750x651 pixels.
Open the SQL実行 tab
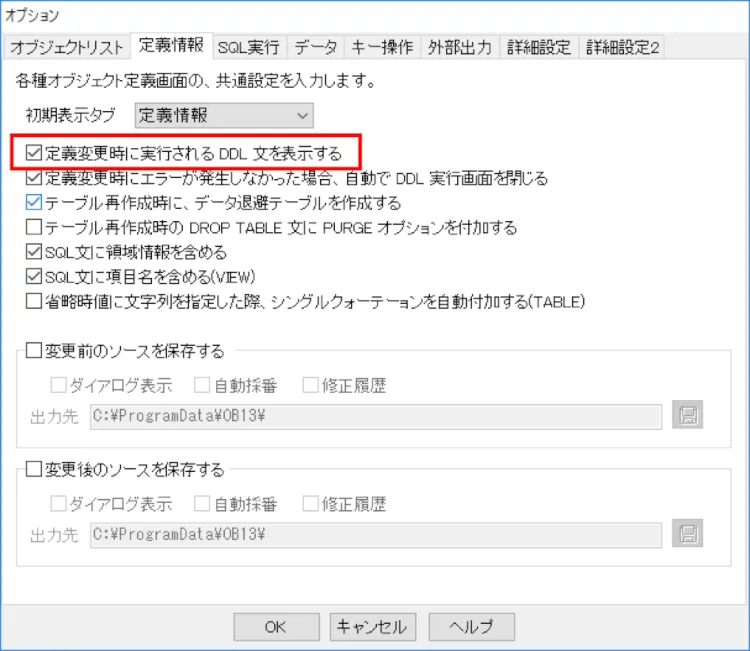pos(249,47)
